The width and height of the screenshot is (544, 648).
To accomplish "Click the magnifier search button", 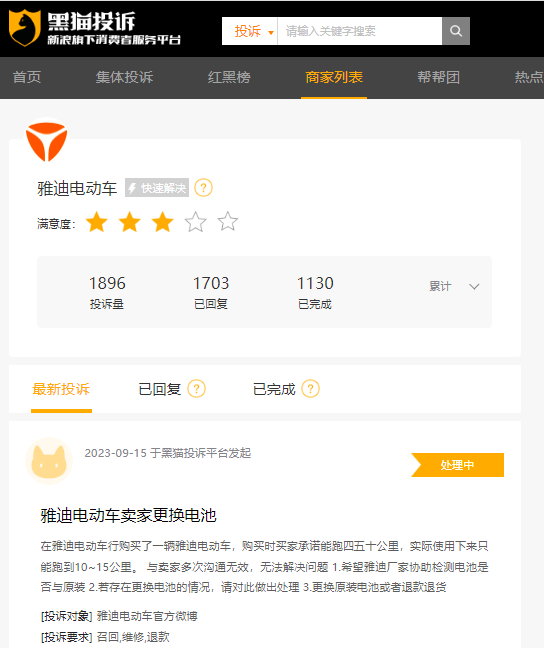I will tap(456, 31).
